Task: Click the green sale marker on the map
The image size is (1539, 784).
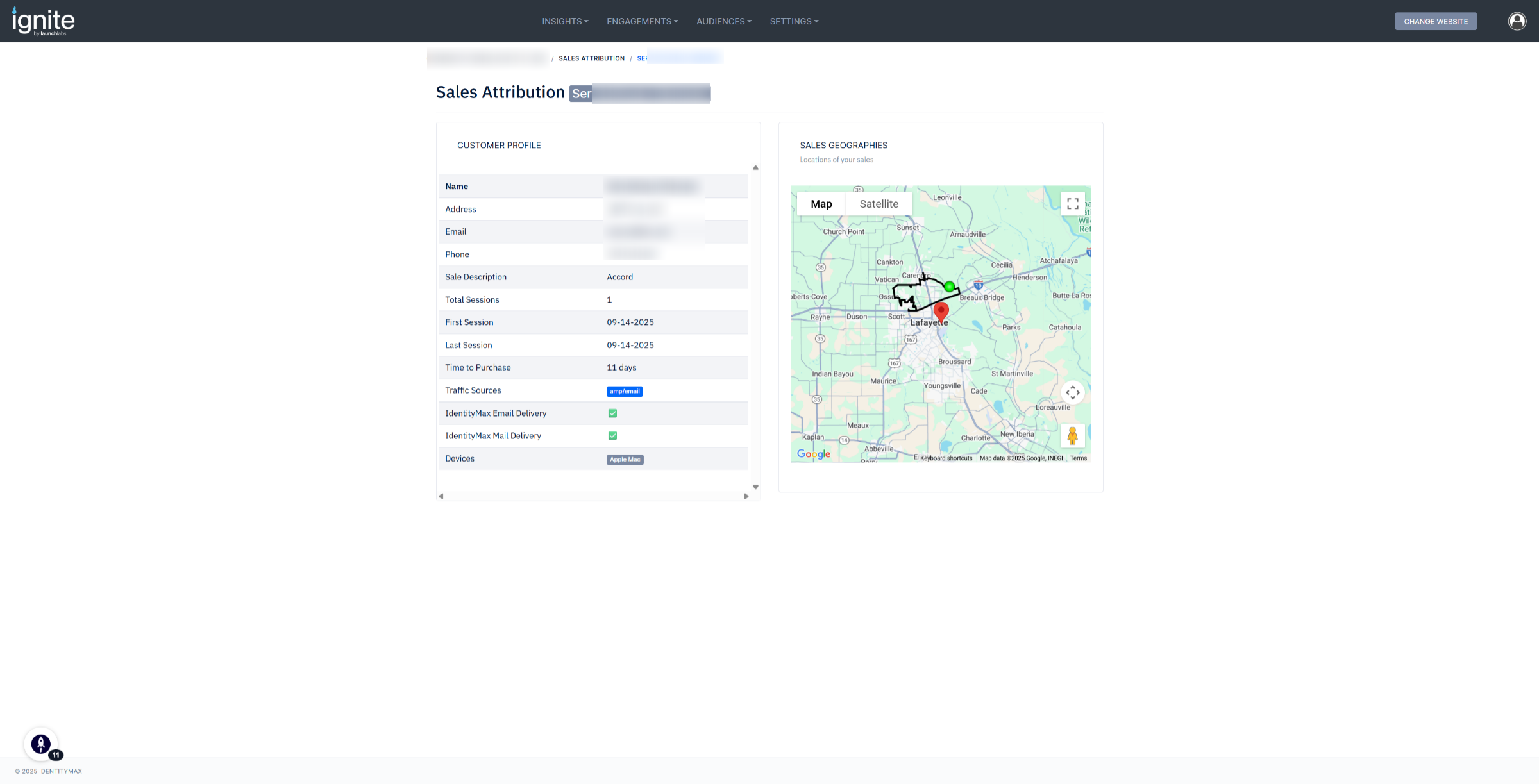Action: (x=949, y=287)
